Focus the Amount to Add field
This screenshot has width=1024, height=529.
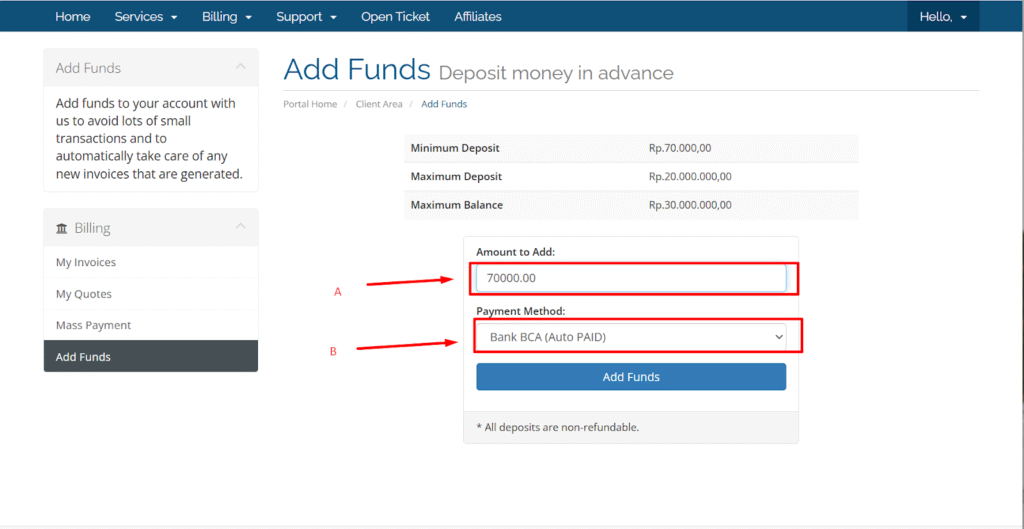[631, 278]
